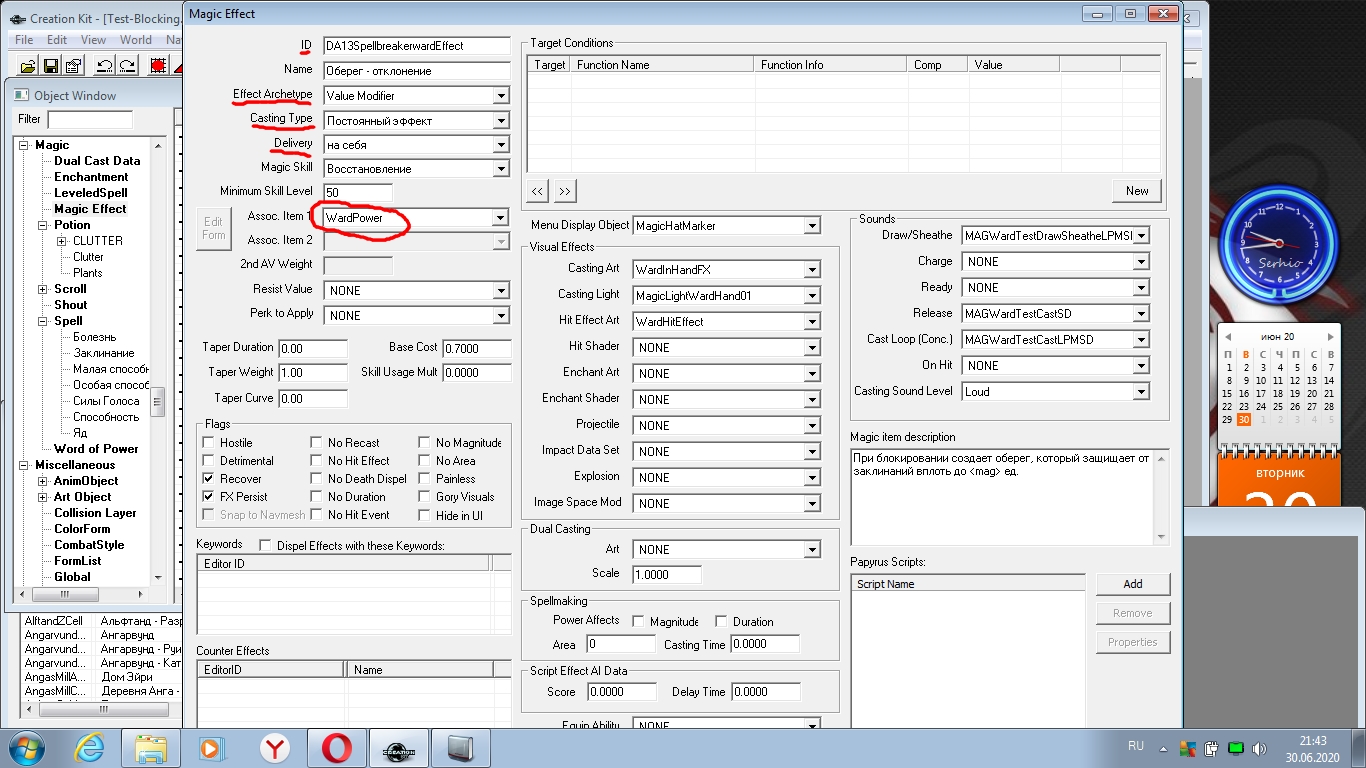
Task: Click the Add button for Papyrus Scripts
Action: tap(1132, 584)
